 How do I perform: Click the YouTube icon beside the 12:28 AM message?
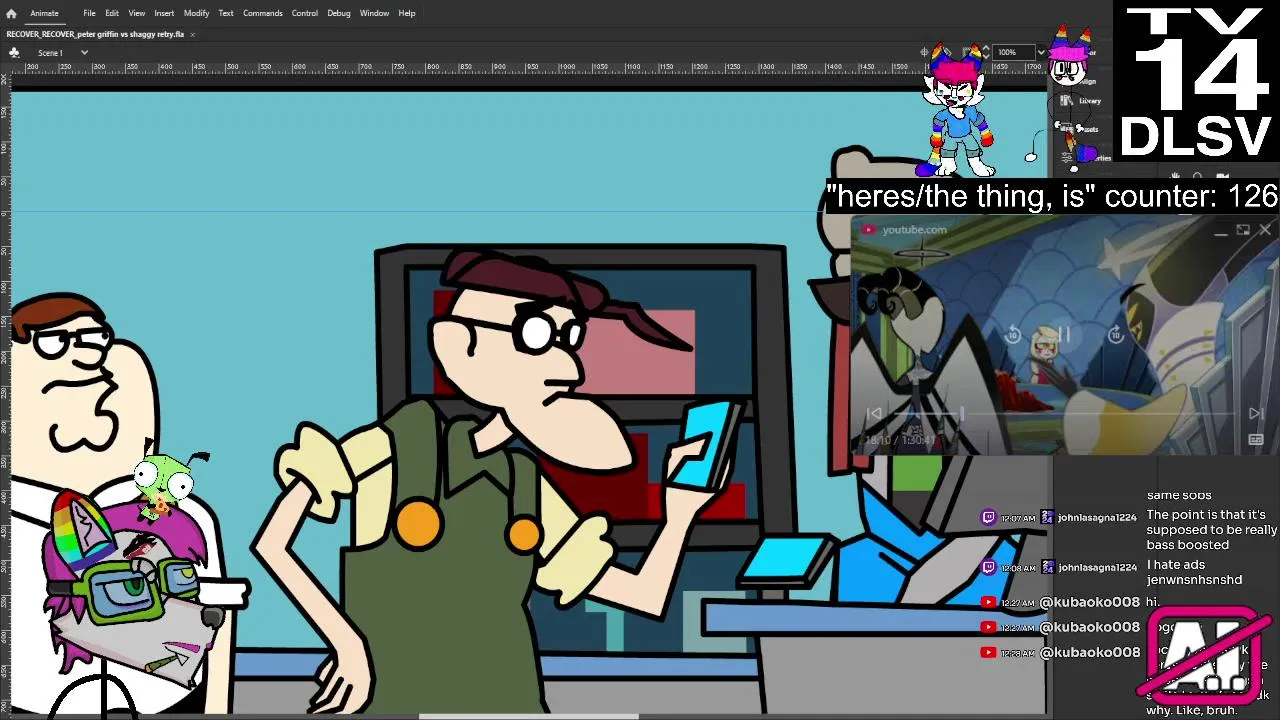(x=988, y=652)
